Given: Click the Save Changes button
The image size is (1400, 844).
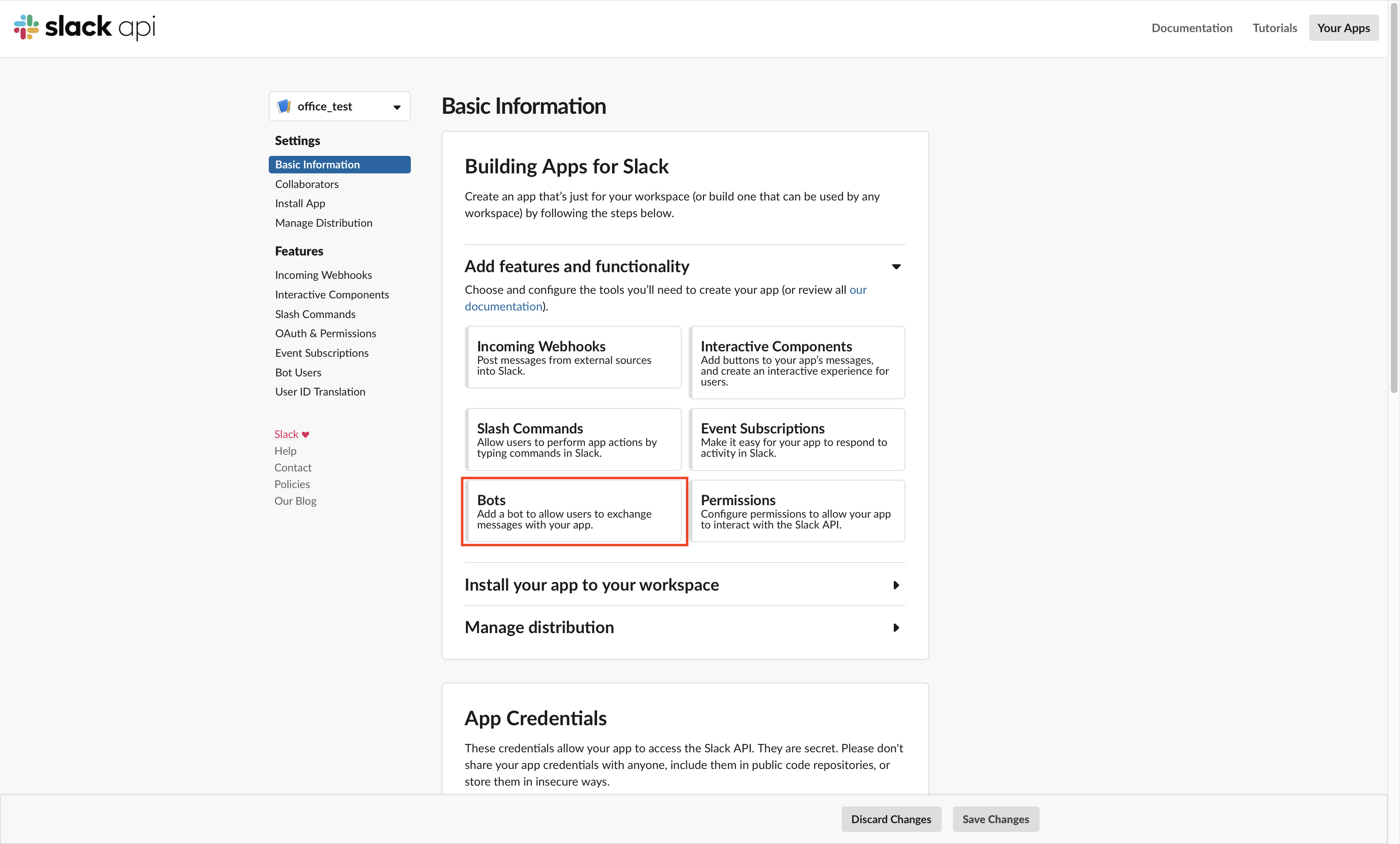Looking at the screenshot, I should point(995,819).
